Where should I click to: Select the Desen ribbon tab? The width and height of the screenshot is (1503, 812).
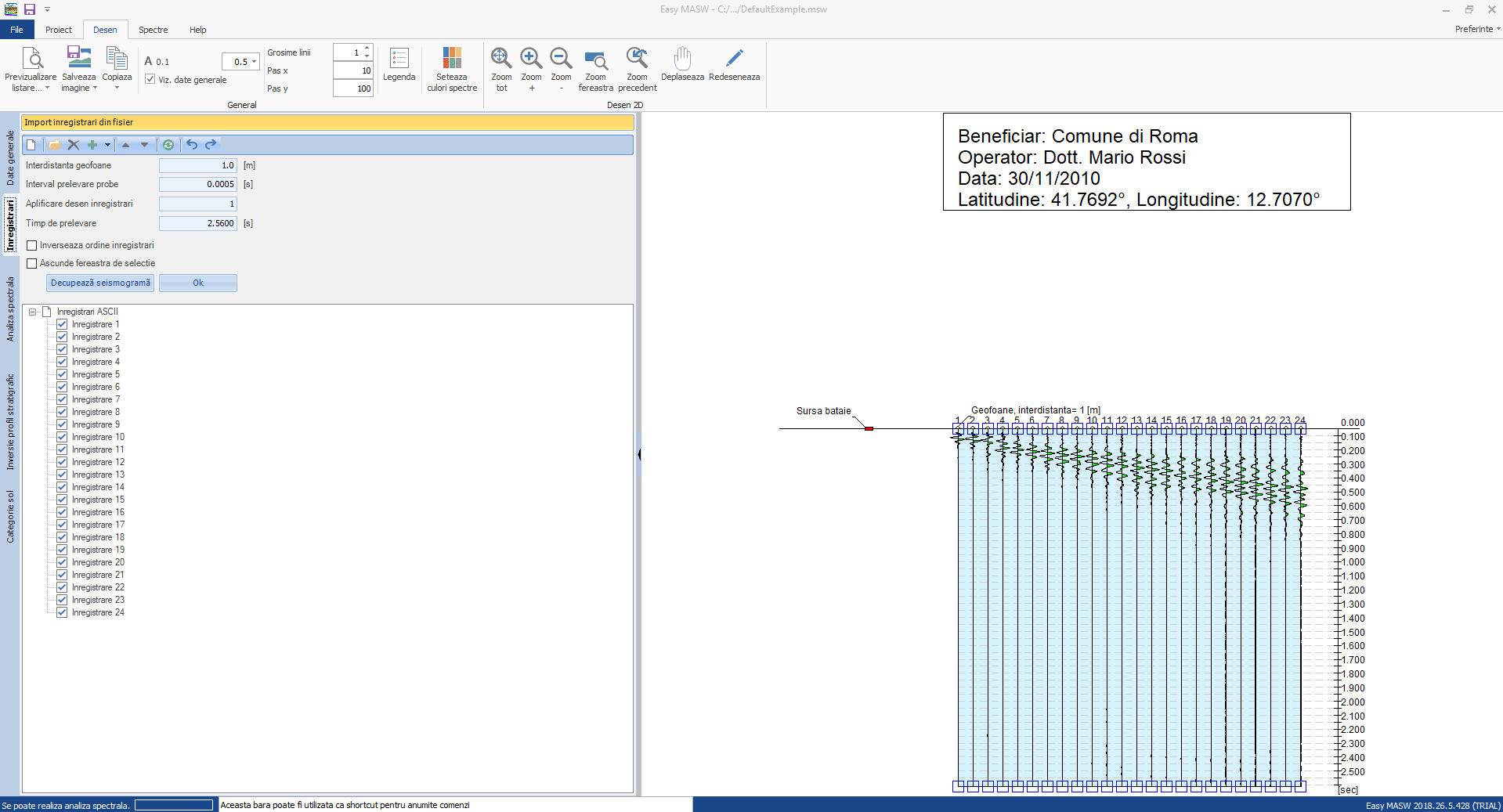[105, 30]
